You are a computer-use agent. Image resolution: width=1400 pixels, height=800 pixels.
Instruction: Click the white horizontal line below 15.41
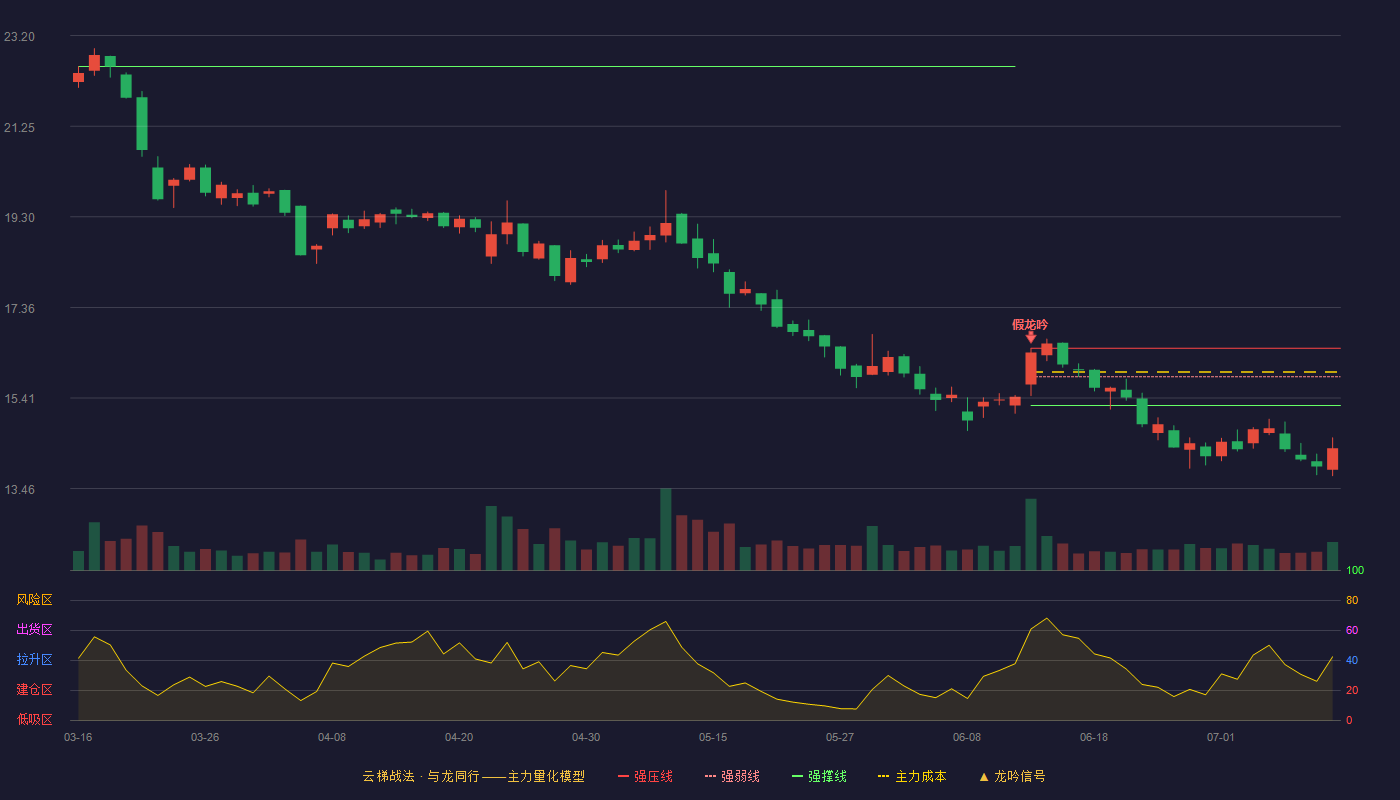click(x=1185, y=405)
